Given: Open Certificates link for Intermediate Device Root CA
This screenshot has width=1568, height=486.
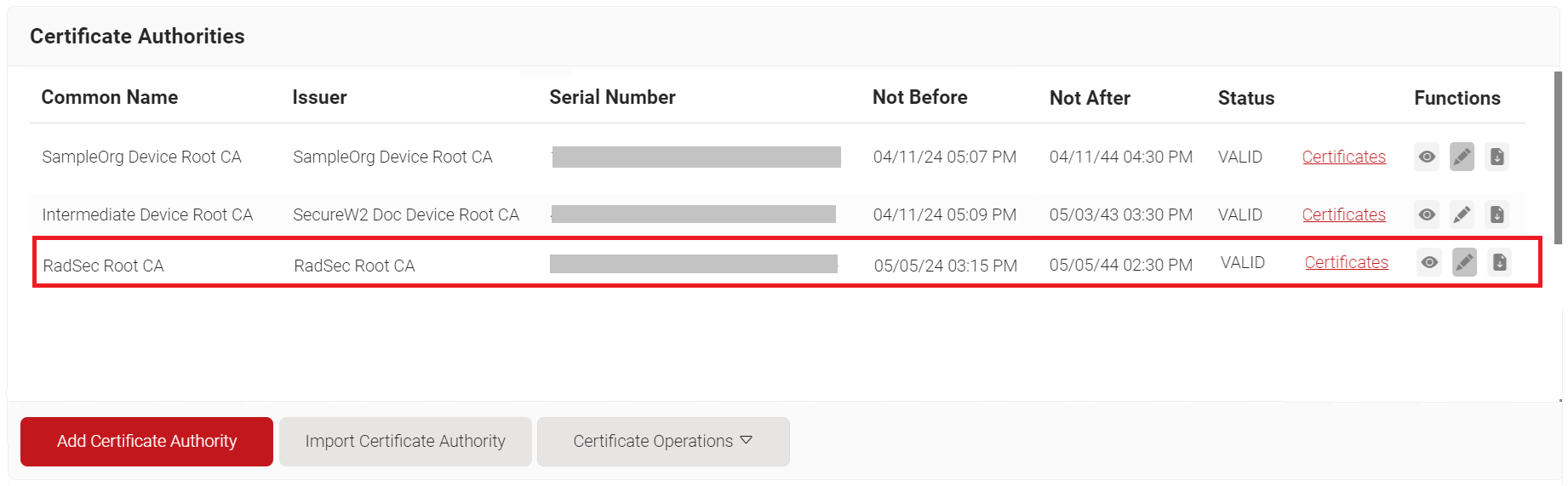Looking at the screenshot, I should click(1343, 214).
